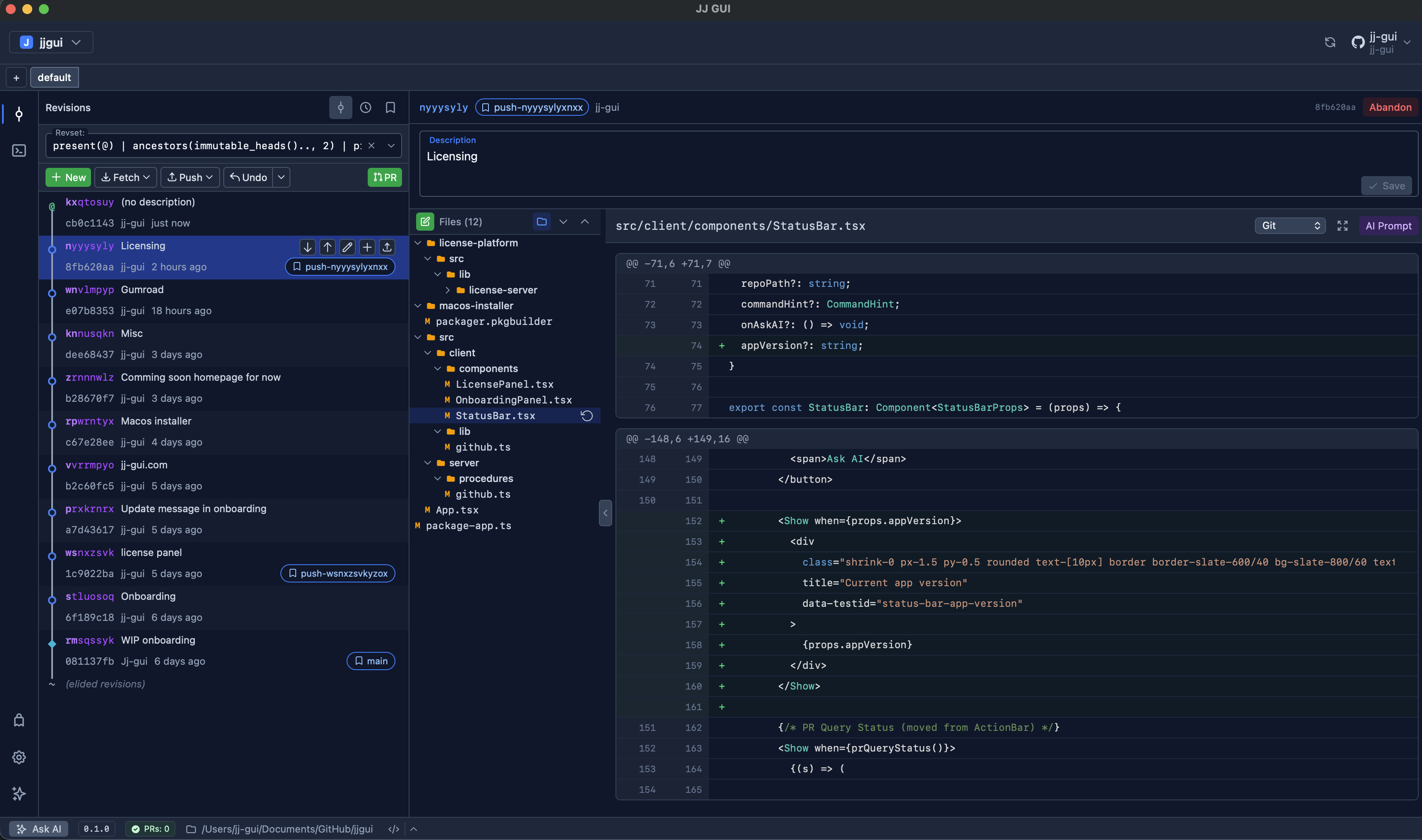Collapse the components folder in the file tree
Image resolution: width=1422 pixels, height=840 pixels.
click(x=438, y=368)
